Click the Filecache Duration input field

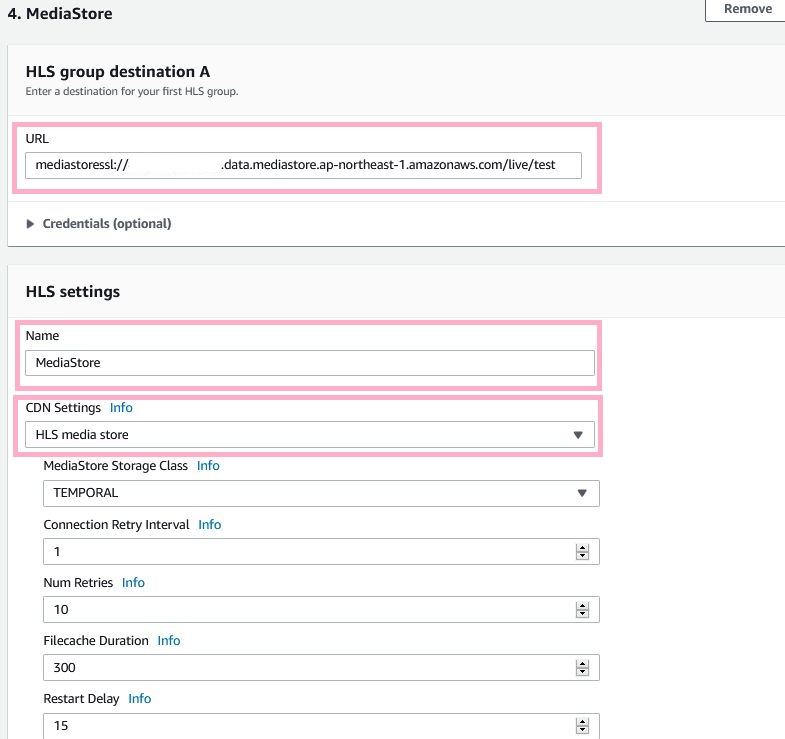click(x=305, y=667)
